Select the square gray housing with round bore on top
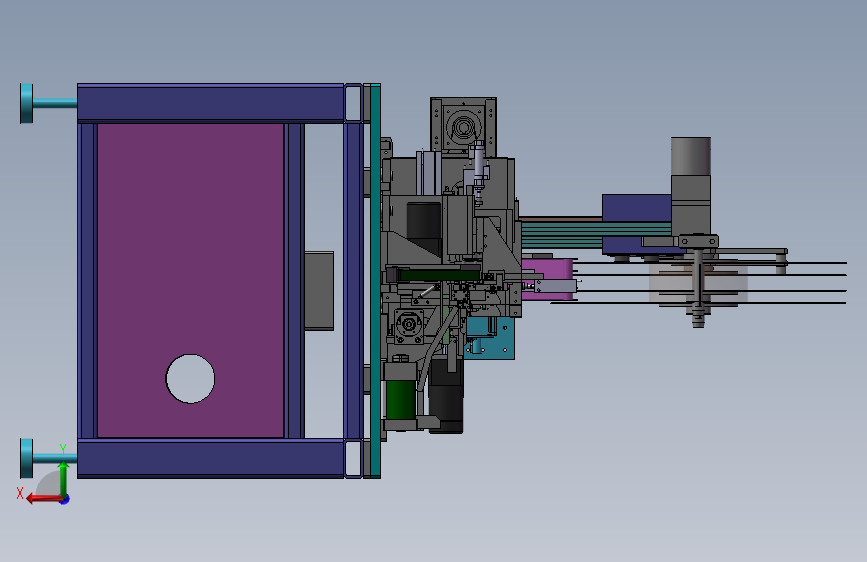 tap(463, 127)
